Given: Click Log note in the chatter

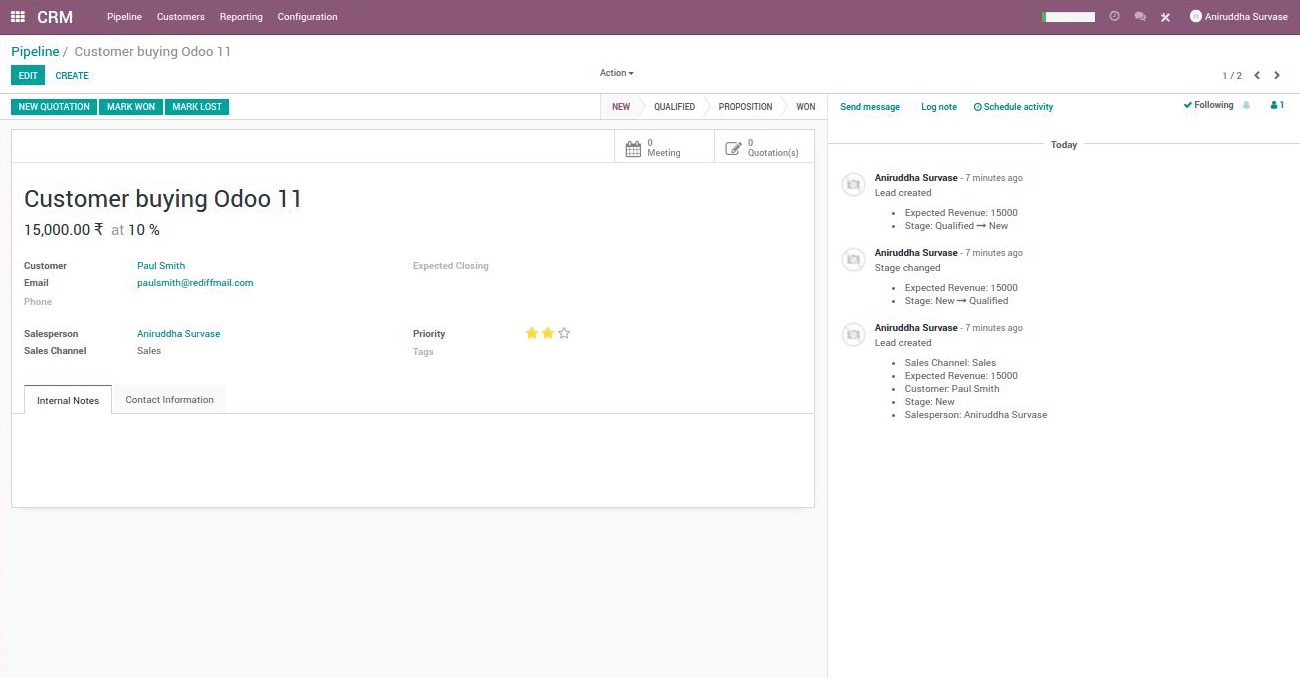Looking at the screenshot, I should (939, 107).
